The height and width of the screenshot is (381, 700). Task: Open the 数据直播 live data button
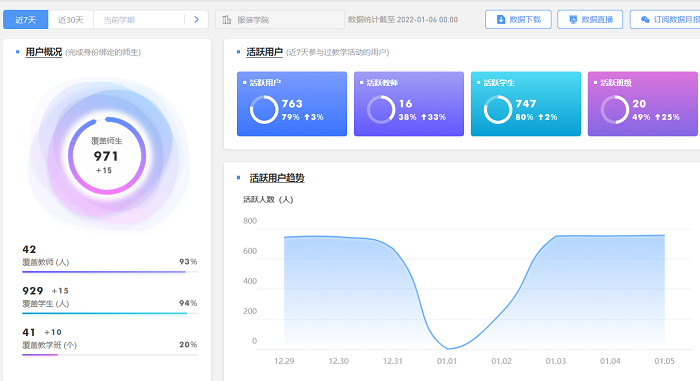click(x=590, y=20)
